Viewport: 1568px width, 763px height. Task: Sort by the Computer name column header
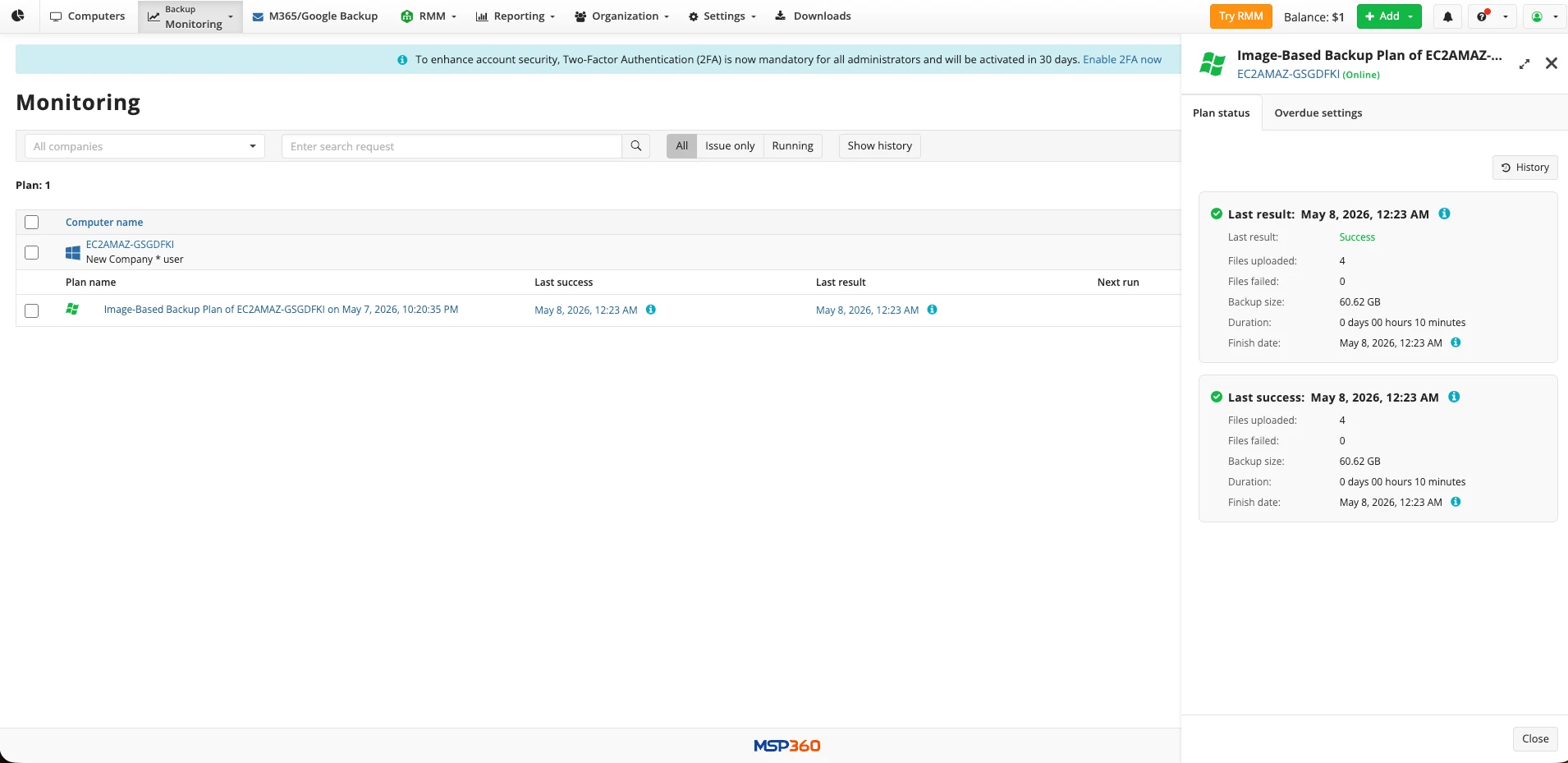click(x=104, y=223)
